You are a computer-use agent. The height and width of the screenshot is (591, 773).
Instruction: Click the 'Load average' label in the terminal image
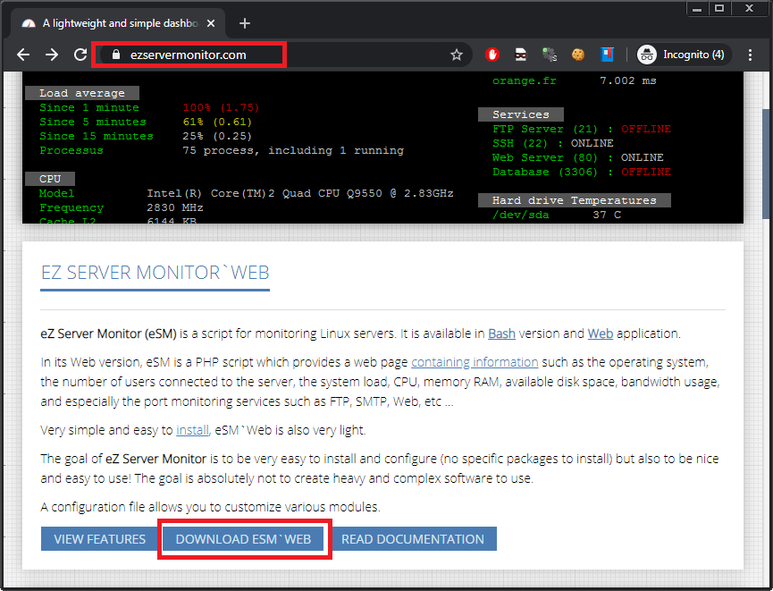(x=82, y=93)
